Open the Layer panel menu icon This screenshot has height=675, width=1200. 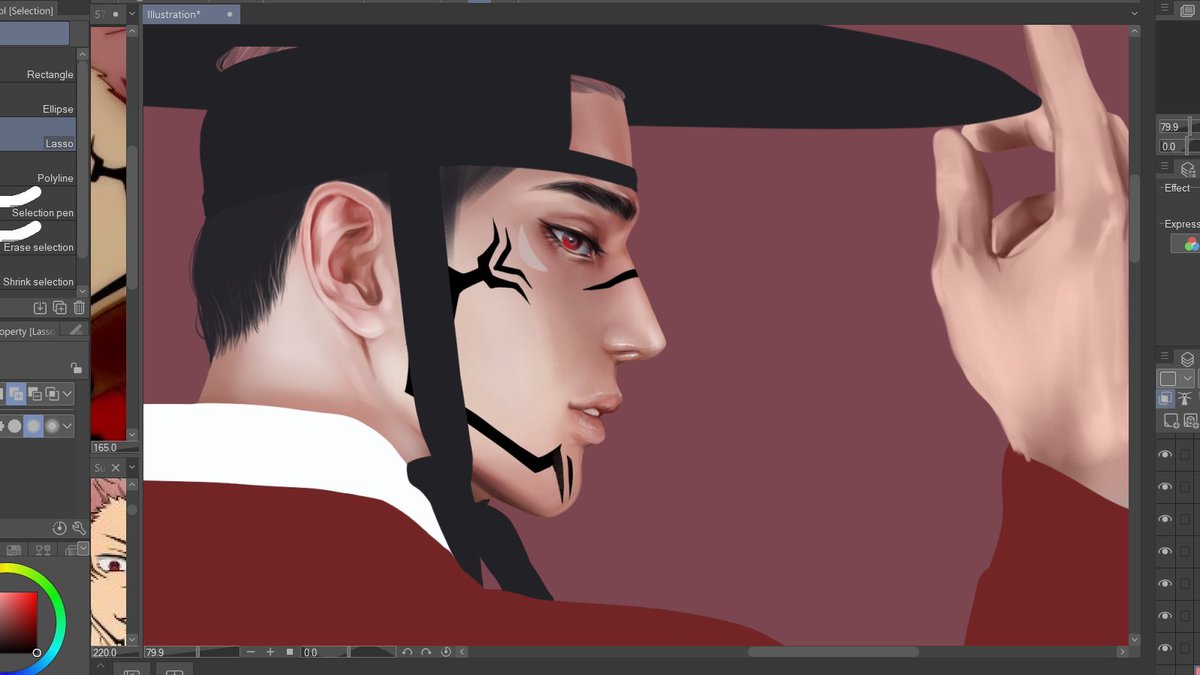point(1164,358)
